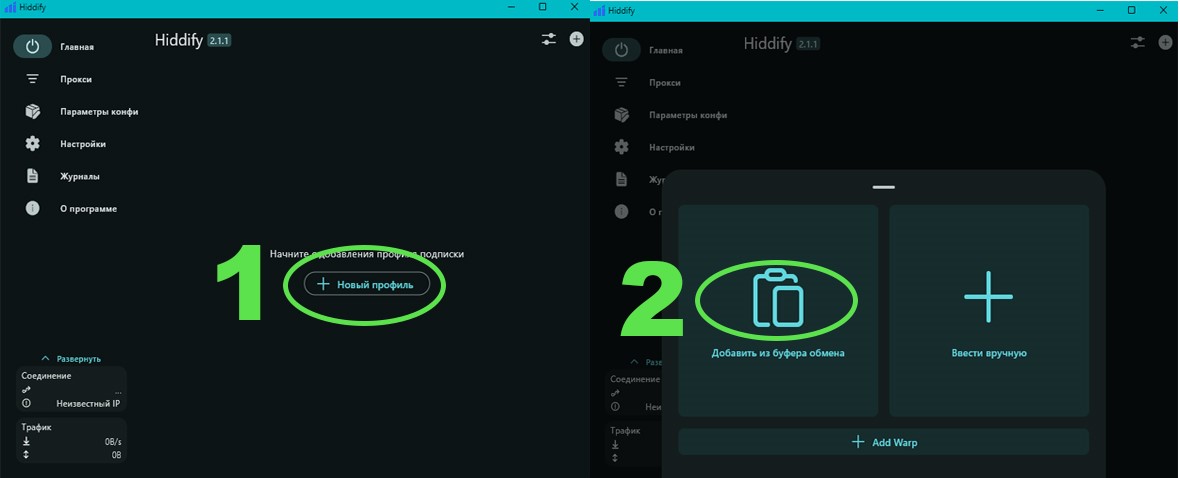Image resolution: width=1180 pixels, height=478 pixels.
Task: Maximize the left Hiddify window
Action: pyautogui.click(x=542, y=7)
